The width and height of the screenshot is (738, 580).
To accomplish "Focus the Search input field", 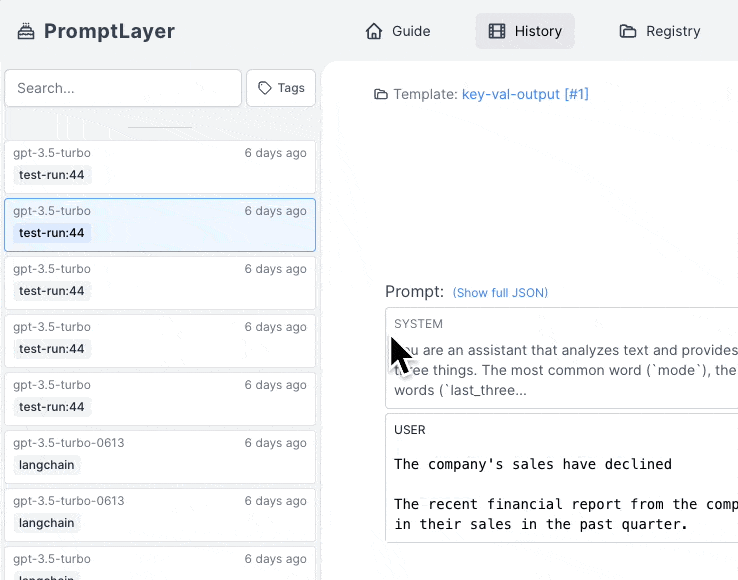I will point(123,88).
